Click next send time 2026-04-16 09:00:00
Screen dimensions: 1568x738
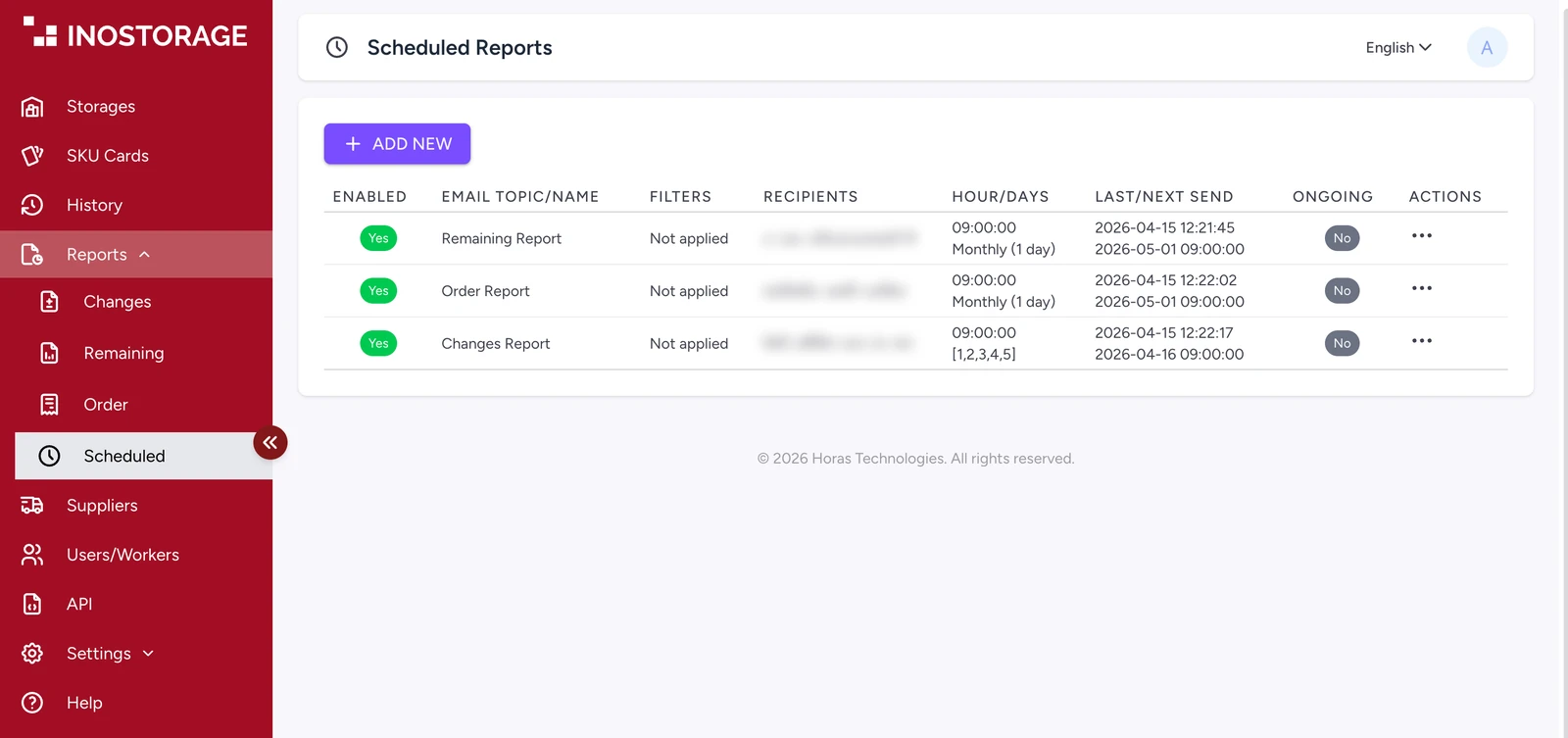[1169, 354]
